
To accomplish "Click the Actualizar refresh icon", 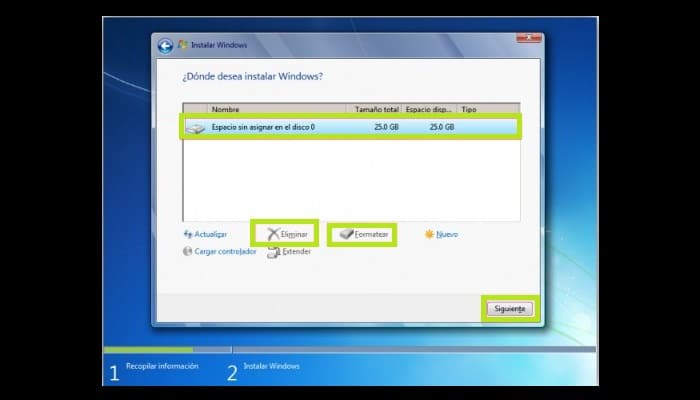I will pyautogui.click(x=188, y=234).
